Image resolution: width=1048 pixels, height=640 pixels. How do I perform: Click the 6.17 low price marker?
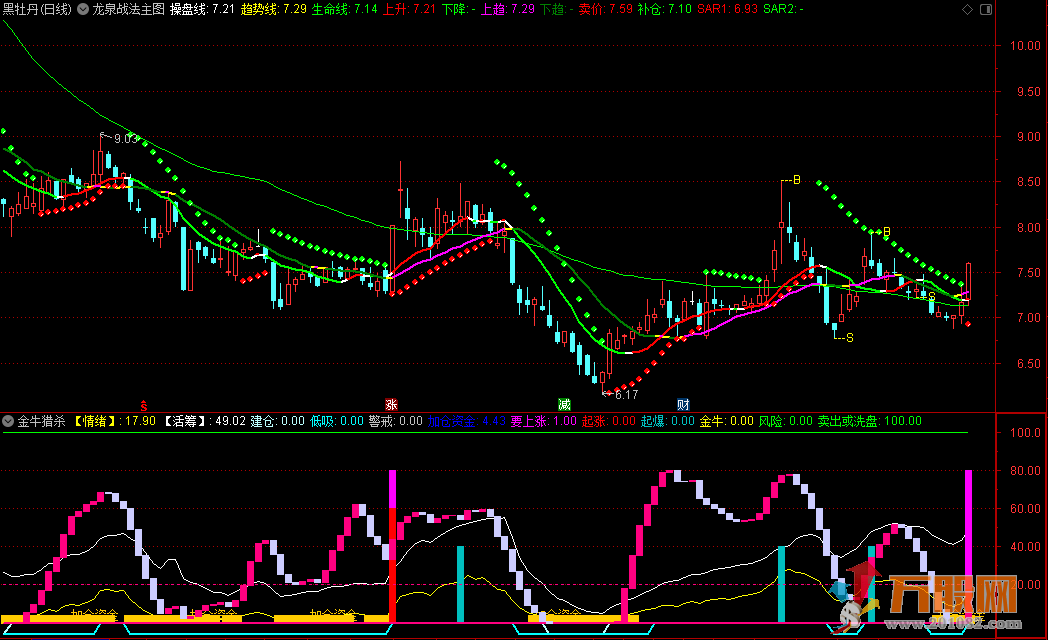pos(626,395)
